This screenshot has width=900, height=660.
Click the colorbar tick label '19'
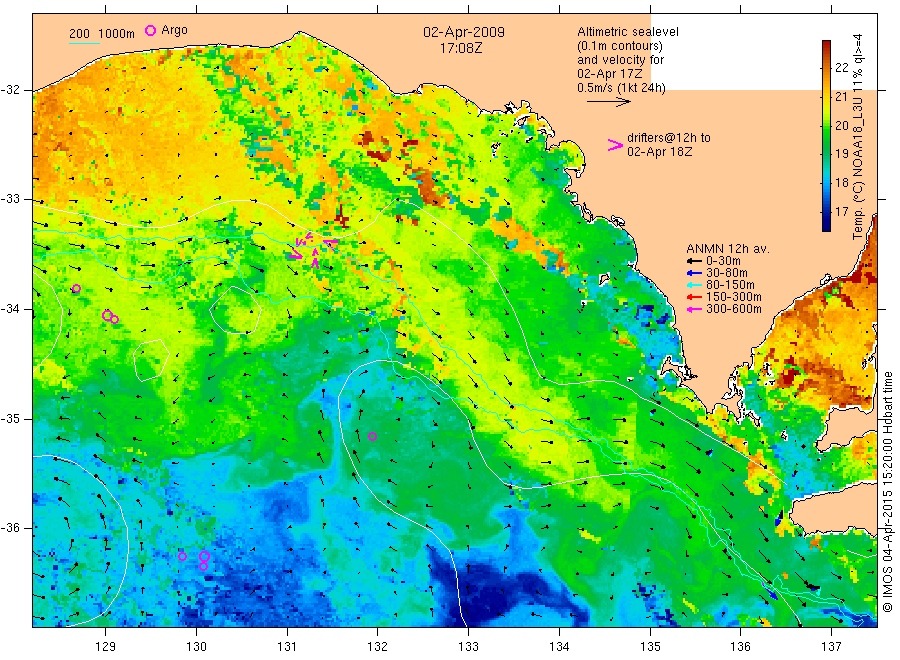tap(841, 154)
